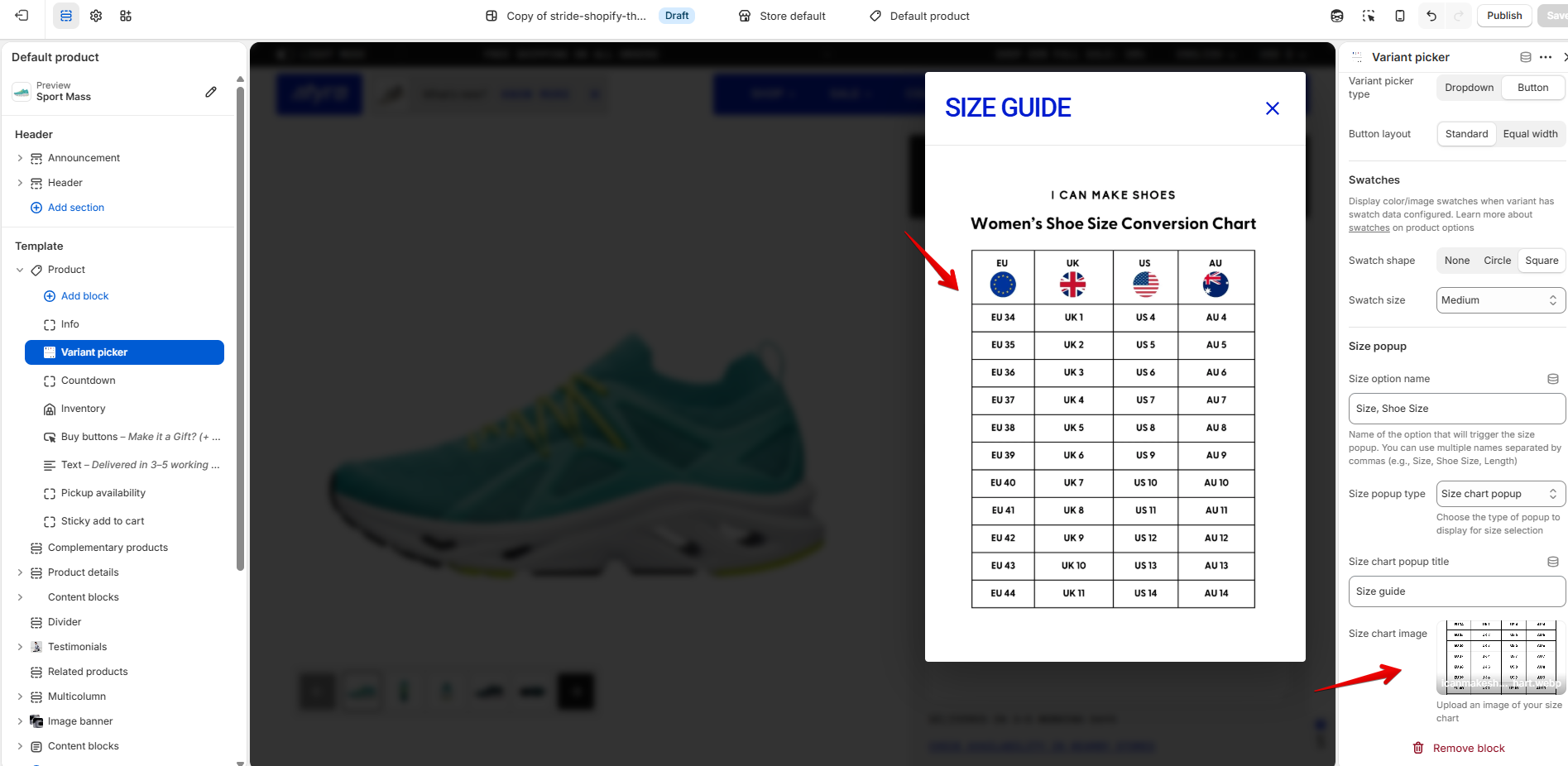Open the apps grid icon
Screen dimensions: 1568x766
126,16
